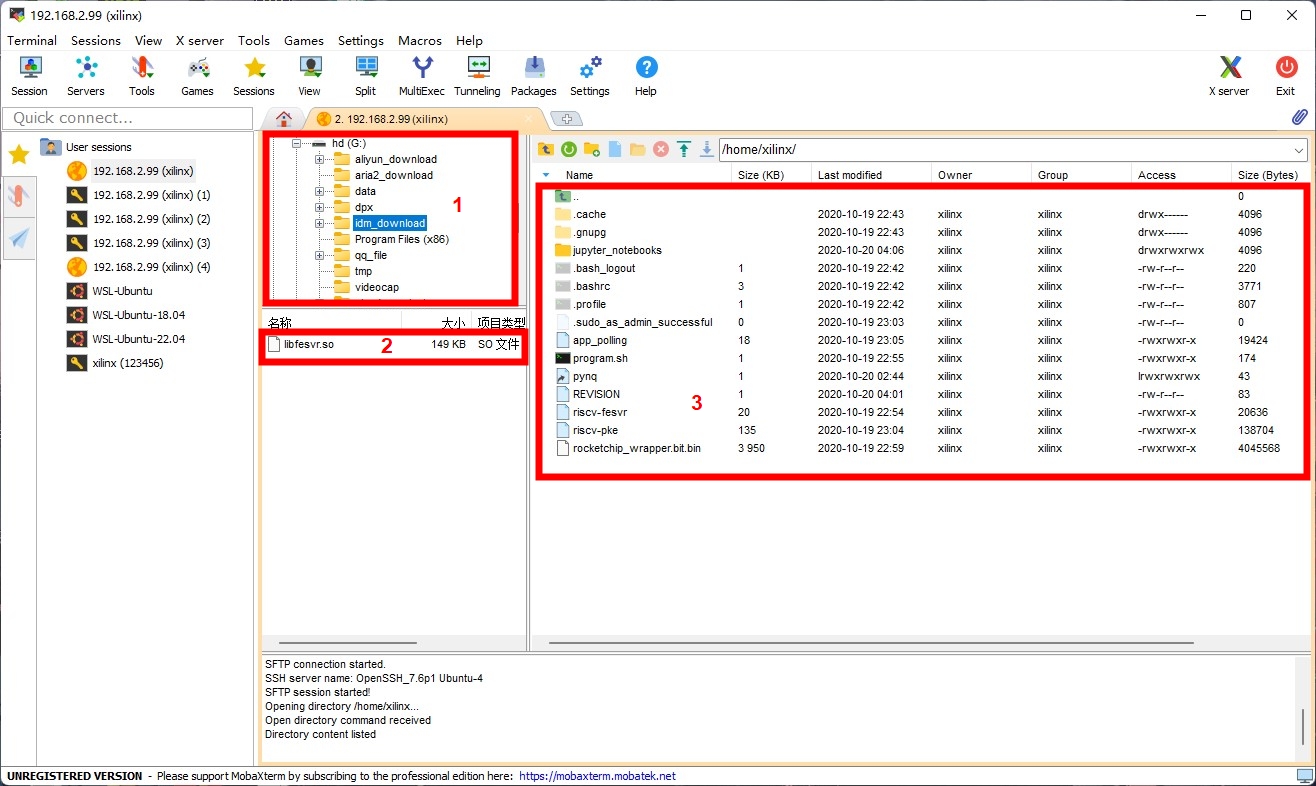
Task: Collapse the hd (G:) drive node
Action: click(x=297, y=143)
